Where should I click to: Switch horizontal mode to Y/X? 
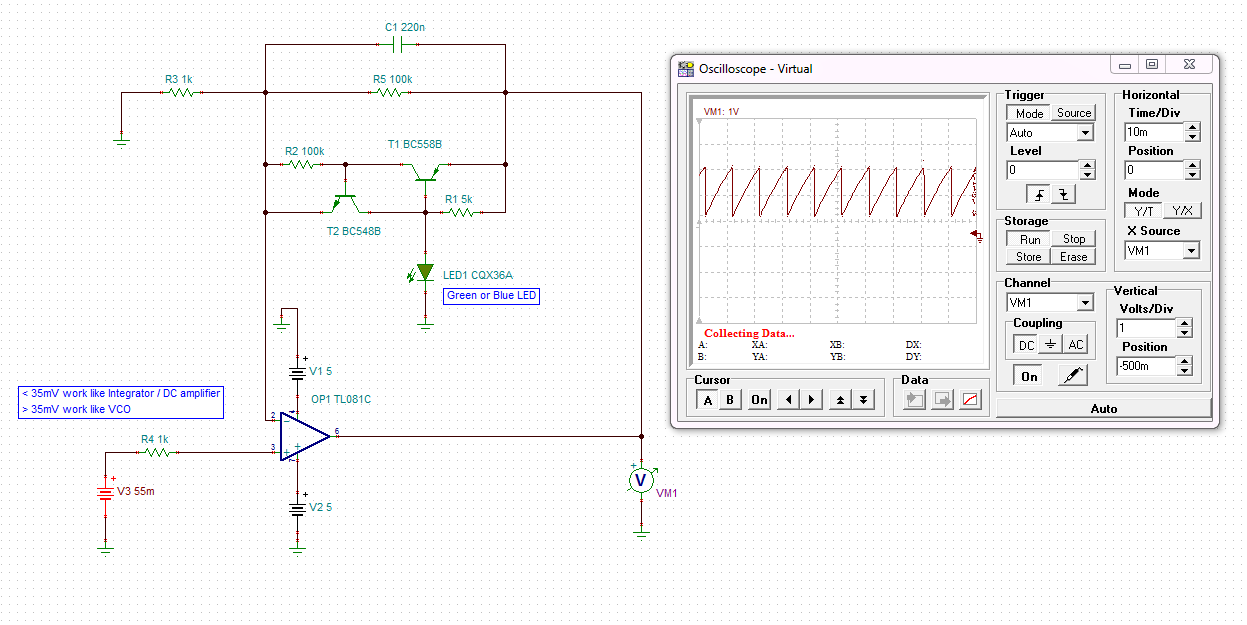tap(1182, 211)
